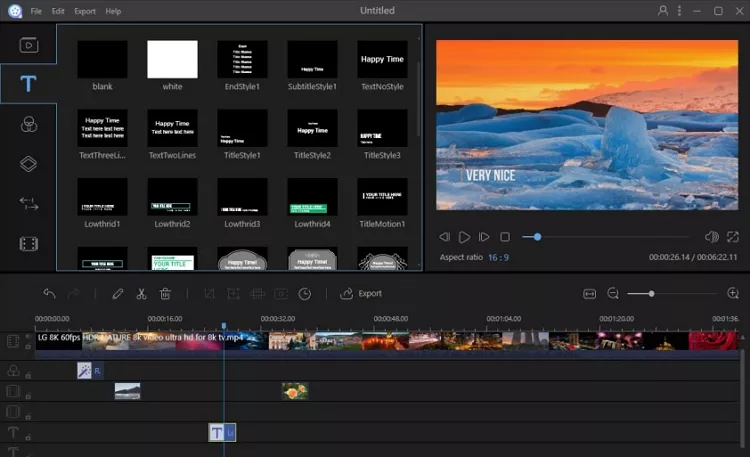Select the flower overlay clip

(x=295, y=391)
